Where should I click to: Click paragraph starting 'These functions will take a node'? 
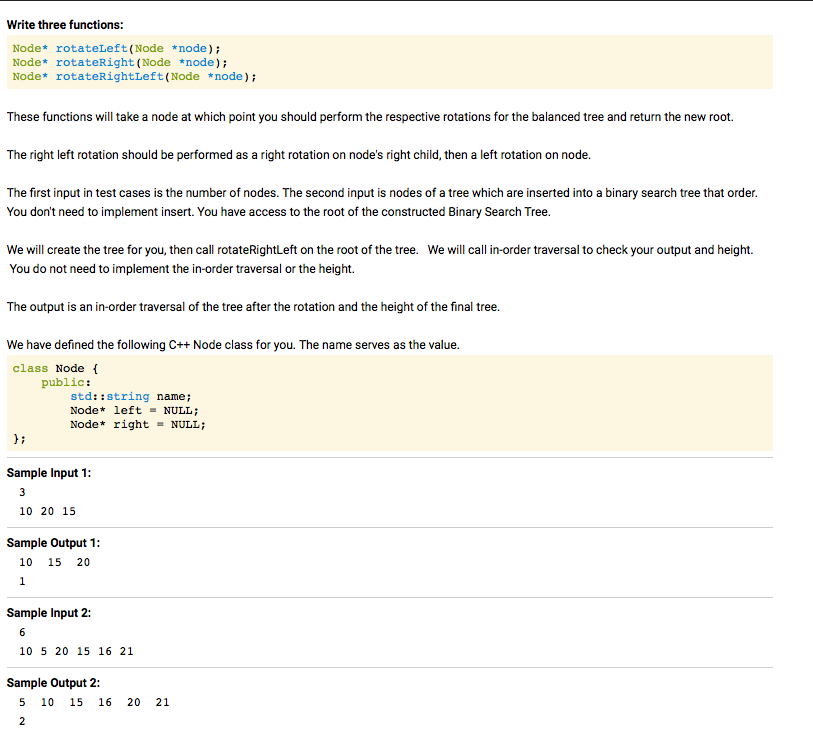pyautogui.click(x=370, y=117)
